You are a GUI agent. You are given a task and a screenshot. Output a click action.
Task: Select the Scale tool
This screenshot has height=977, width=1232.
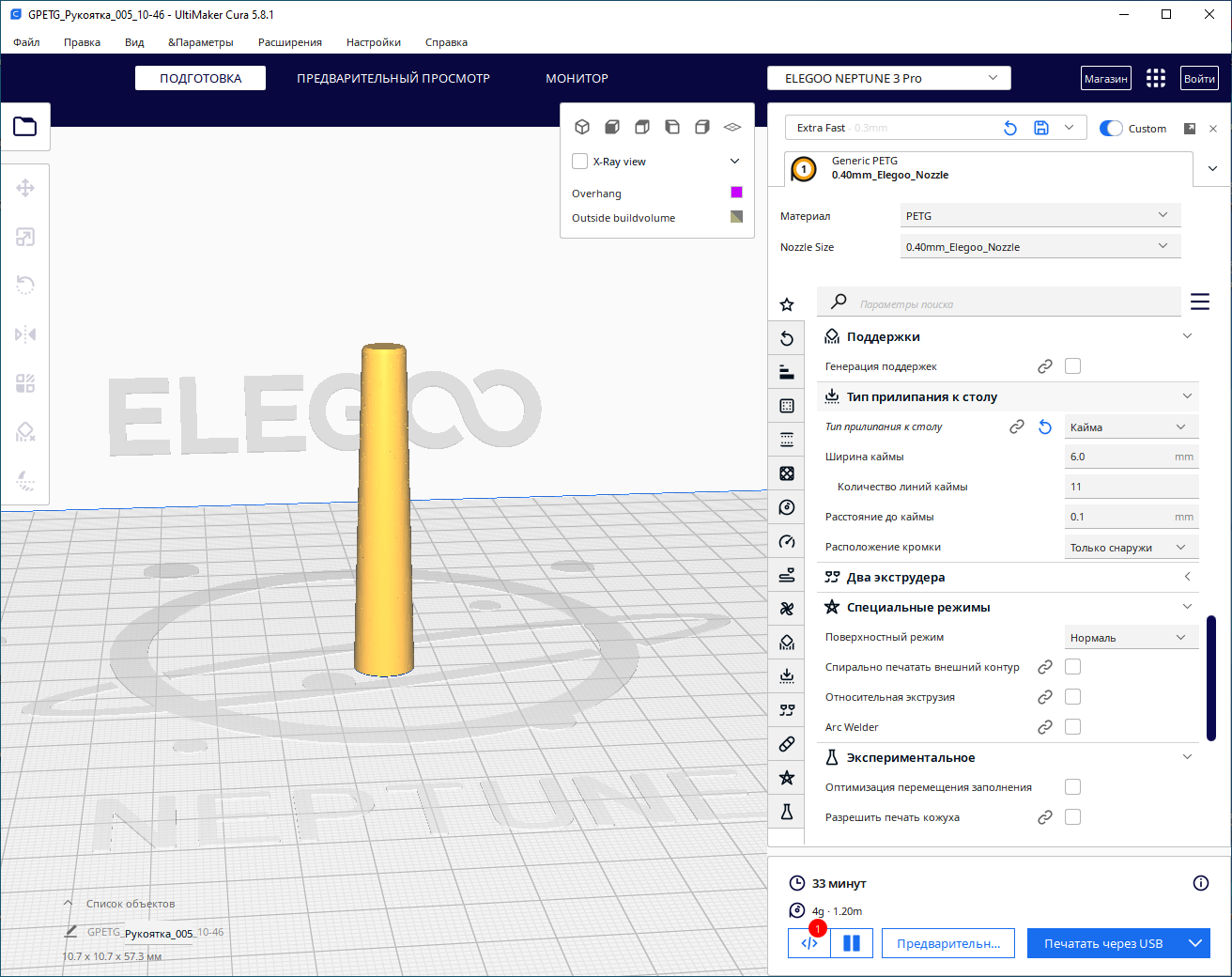pos(25,237)
